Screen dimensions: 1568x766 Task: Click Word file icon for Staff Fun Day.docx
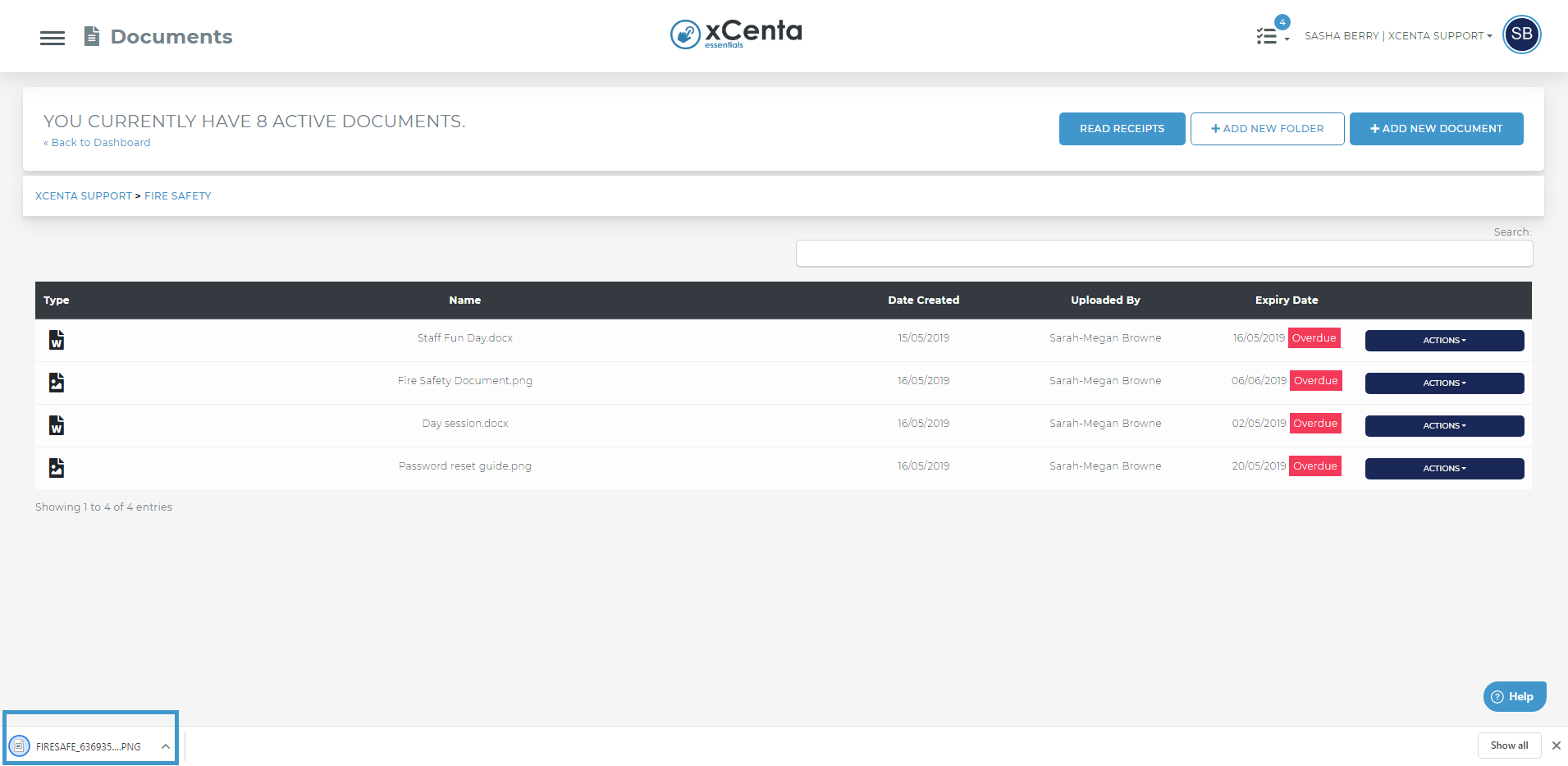tap(57, 340)
